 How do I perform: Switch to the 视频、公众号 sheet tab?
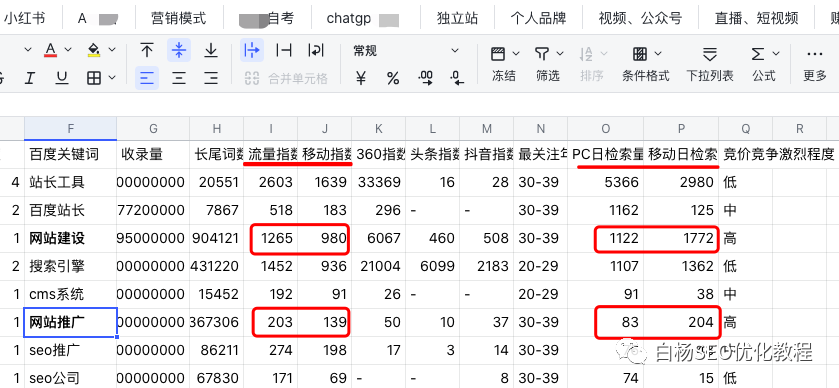pyautogui.click(x=640, y=18)
